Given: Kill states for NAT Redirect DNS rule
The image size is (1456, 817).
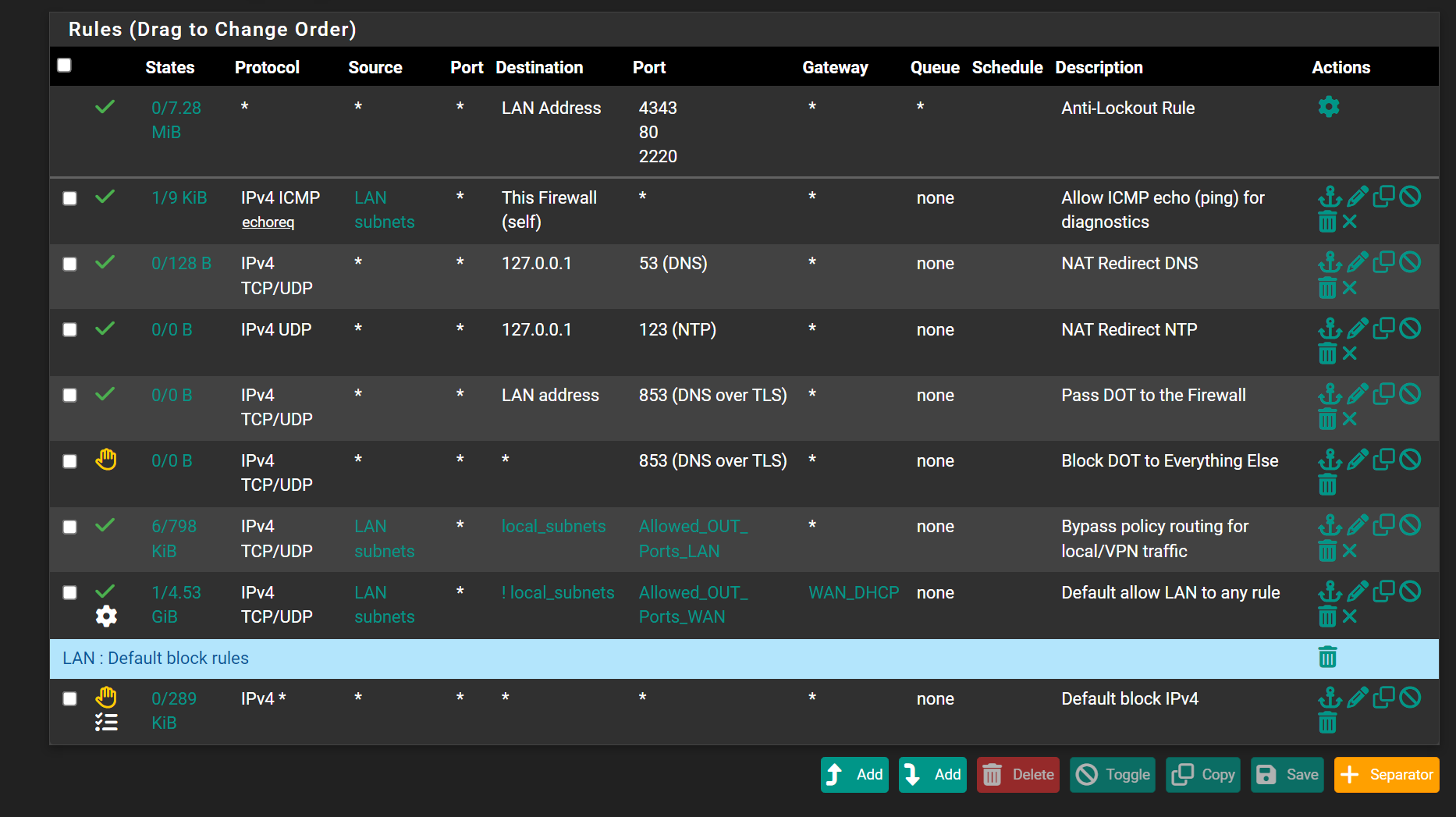Looking at the screenshot, I should click(1350, 288).
